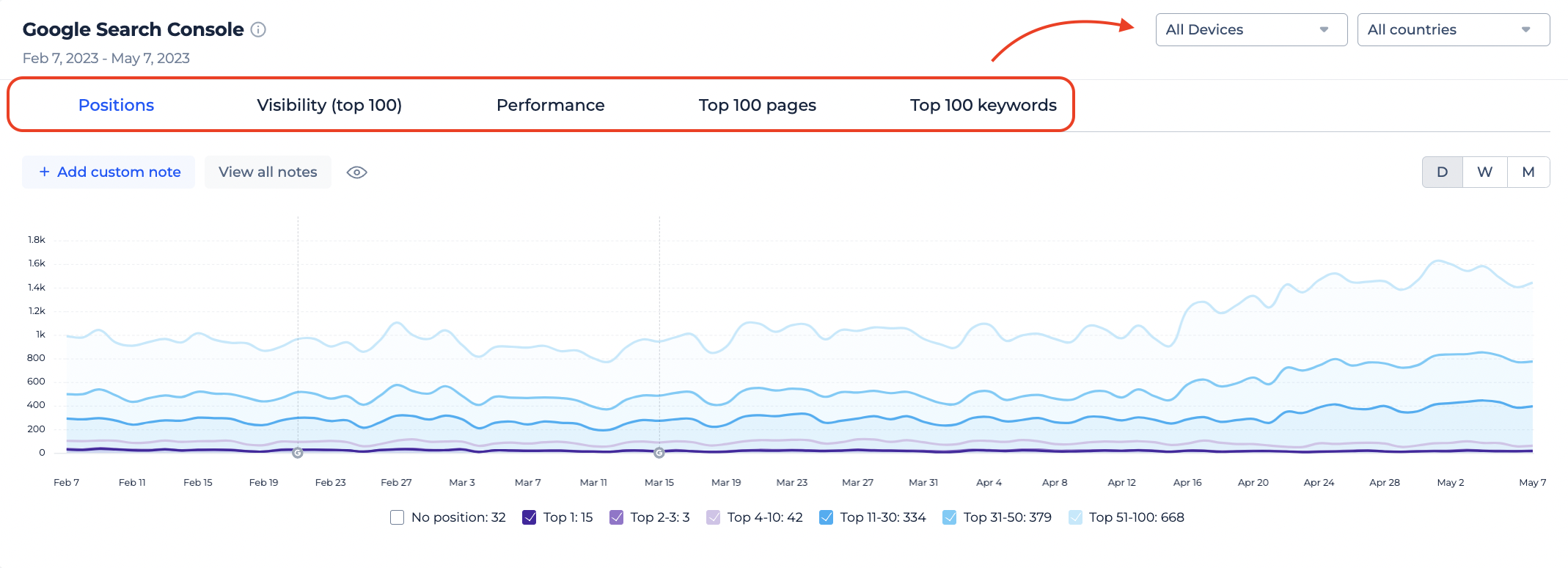Click the Mar 15 axis label
This screenshot has width=1568, height=568.
click(x=659, y=482)
